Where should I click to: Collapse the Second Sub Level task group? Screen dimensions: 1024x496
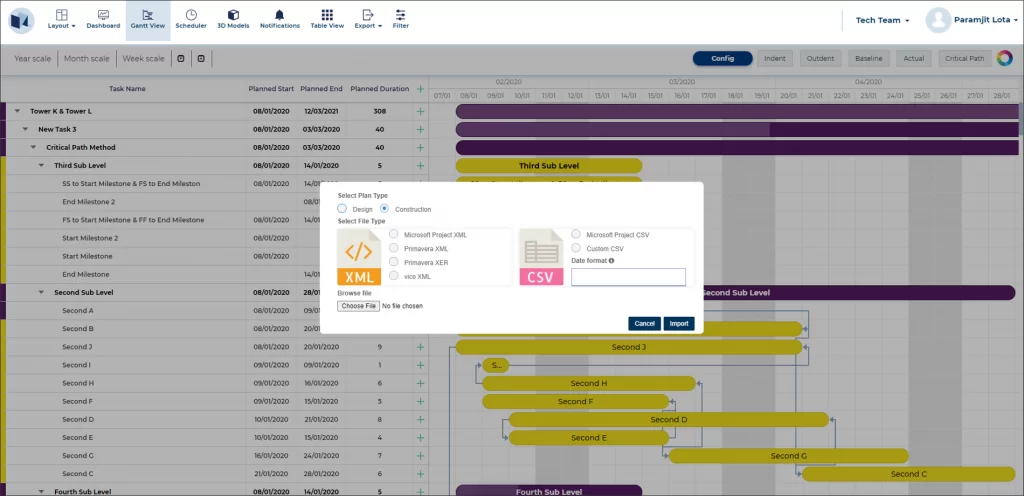(42, 293)
